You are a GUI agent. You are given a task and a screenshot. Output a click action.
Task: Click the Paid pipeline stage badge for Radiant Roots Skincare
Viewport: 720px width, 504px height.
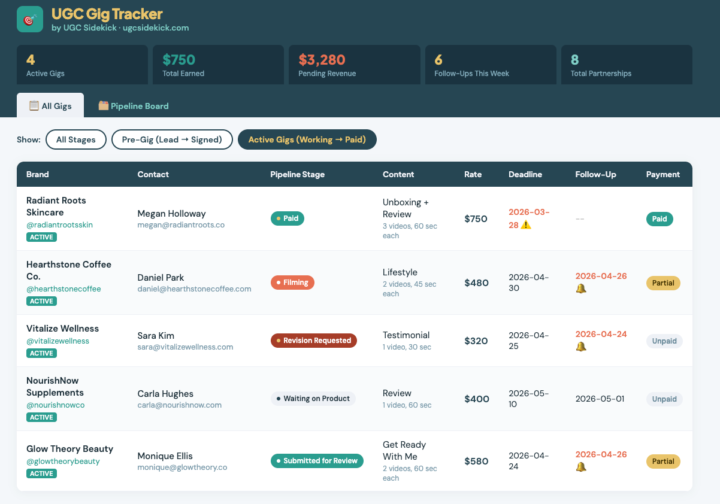(x=287, y=218)
